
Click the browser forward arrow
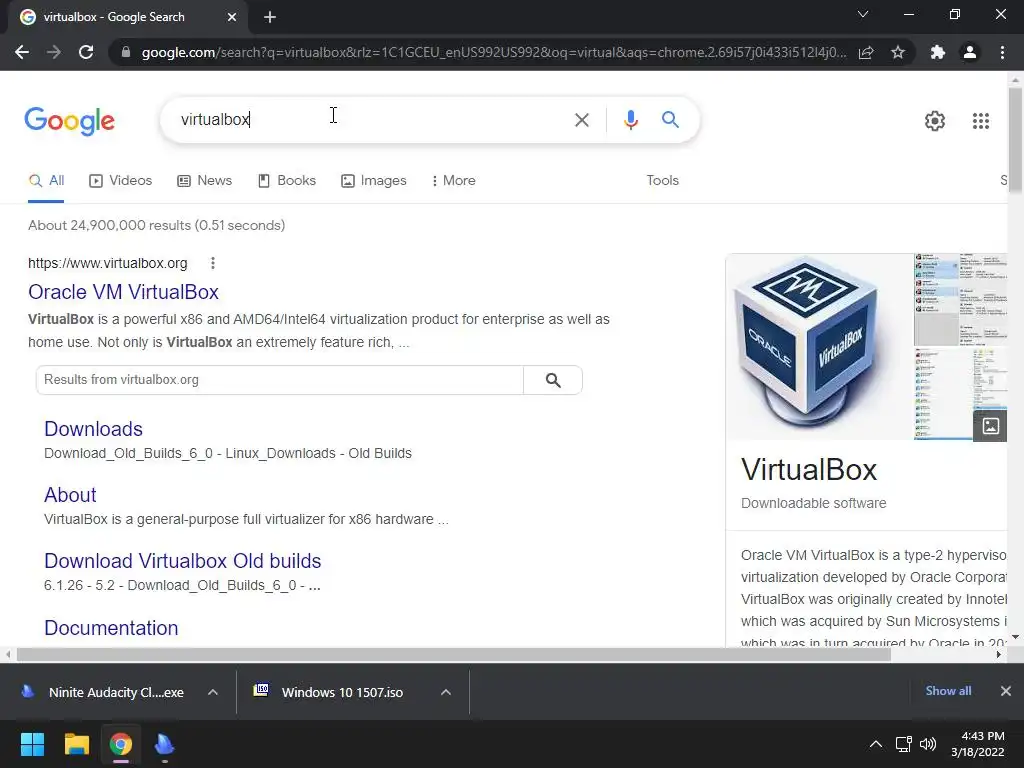click(x=54, y=52)
